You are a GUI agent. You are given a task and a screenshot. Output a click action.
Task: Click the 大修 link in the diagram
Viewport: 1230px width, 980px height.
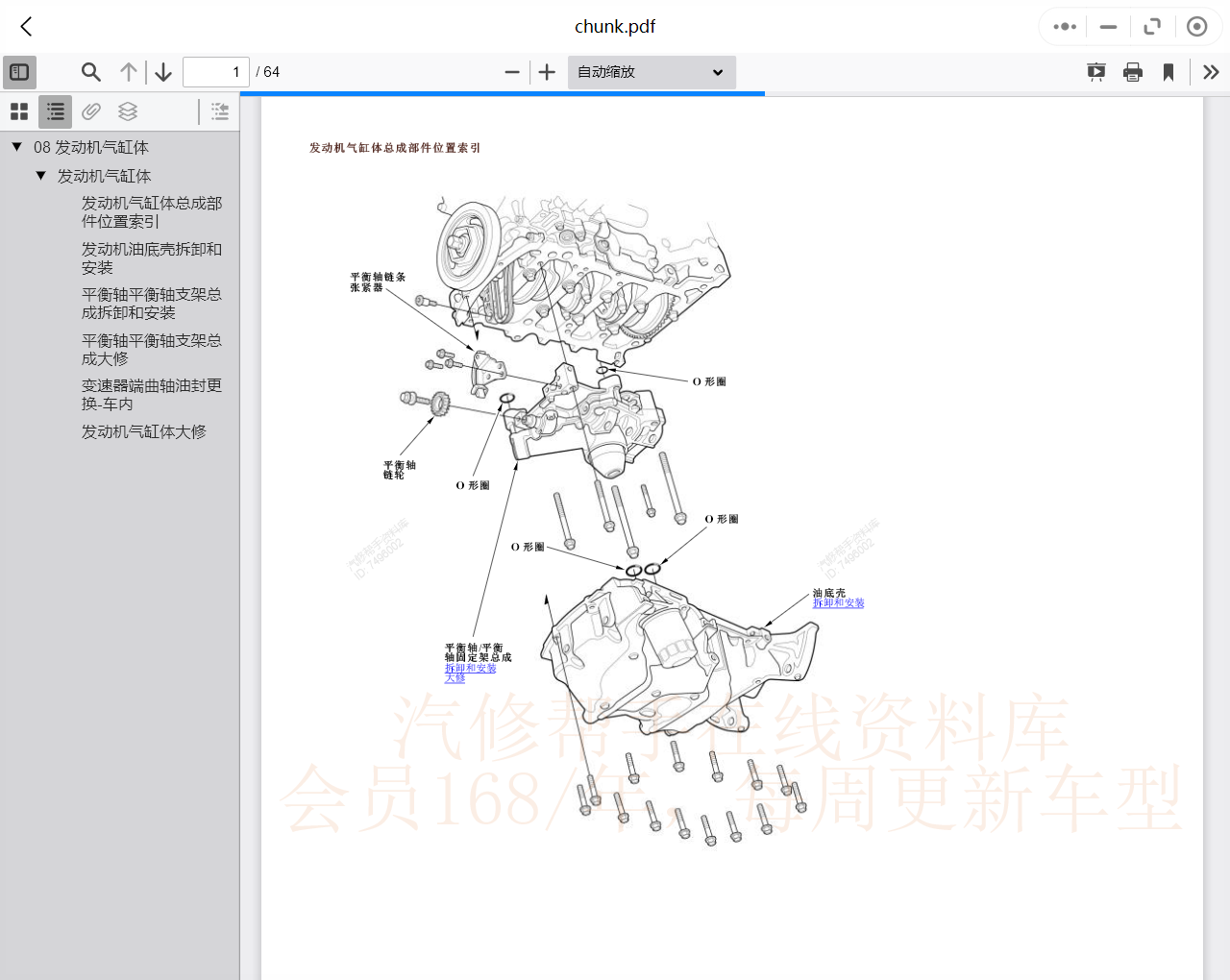click(453, 677)
